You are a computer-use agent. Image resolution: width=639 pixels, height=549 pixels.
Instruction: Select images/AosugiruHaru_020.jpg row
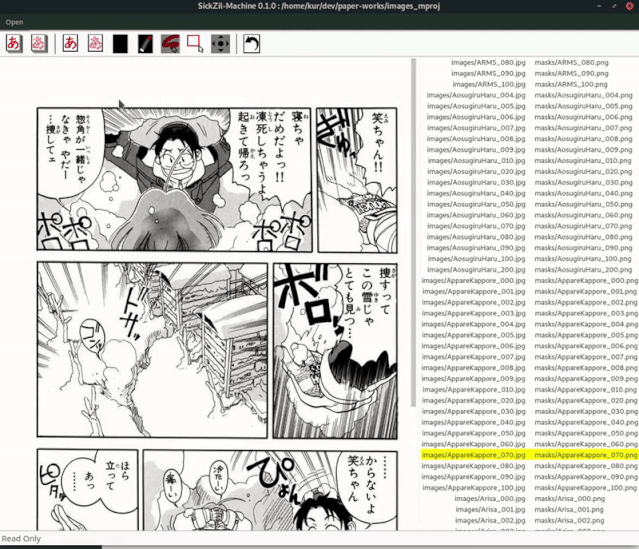(476, 172)
